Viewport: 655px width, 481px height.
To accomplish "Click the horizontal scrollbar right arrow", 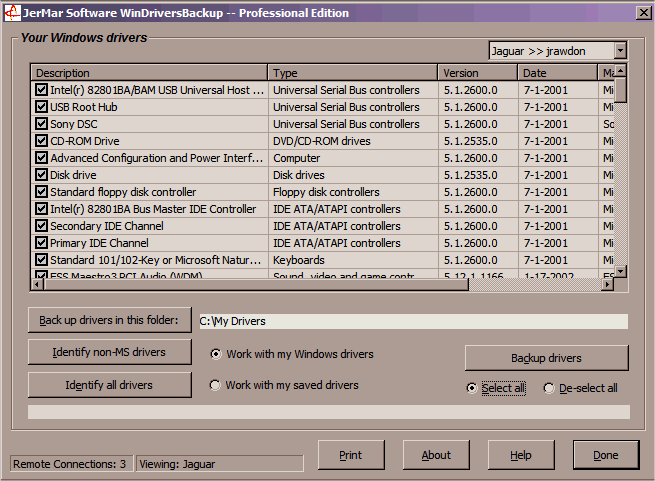I will pos(607,285).
